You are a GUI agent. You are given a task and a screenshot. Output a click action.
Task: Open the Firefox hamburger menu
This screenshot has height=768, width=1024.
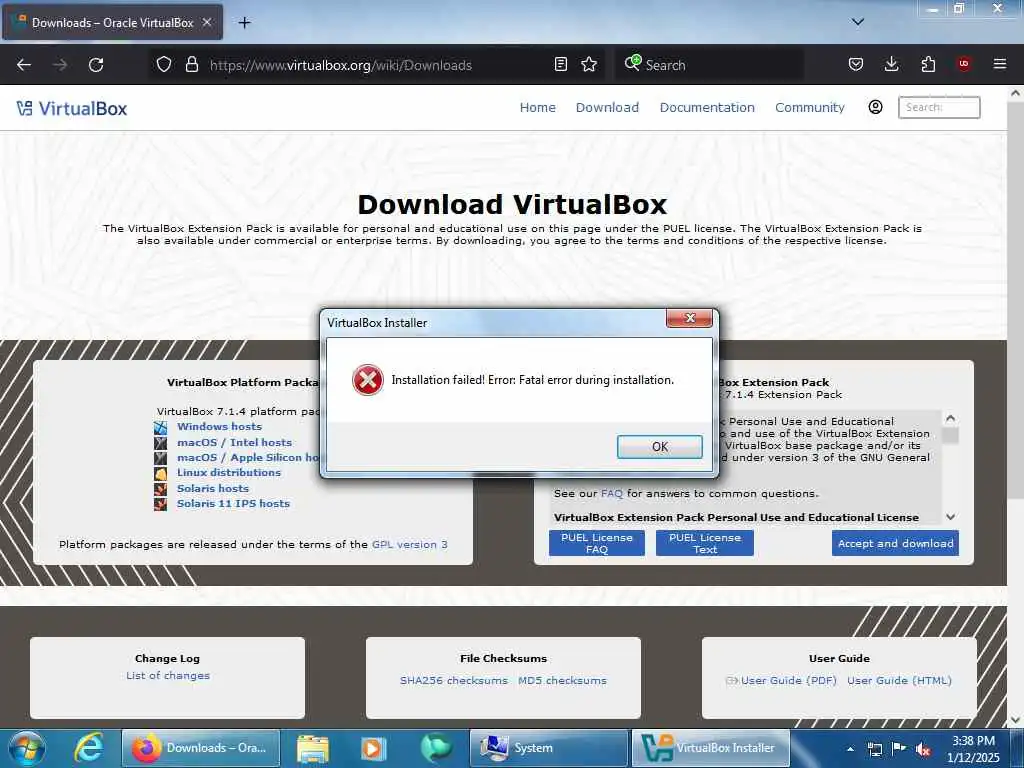(999, 64)
